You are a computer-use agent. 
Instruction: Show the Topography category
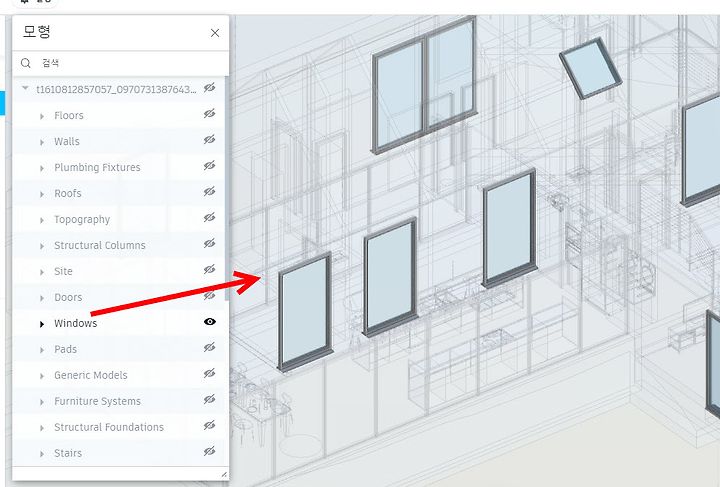[x=209, y=218]
